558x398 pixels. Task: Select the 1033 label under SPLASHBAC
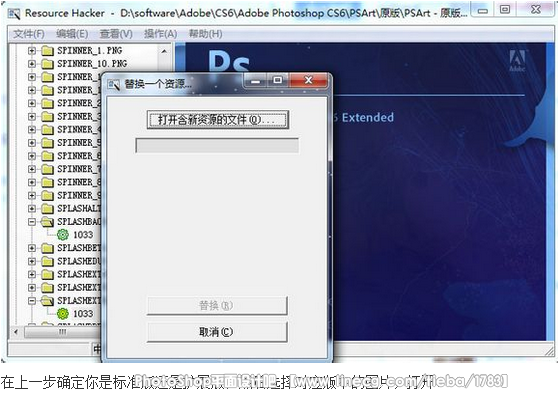click(83, 235)
